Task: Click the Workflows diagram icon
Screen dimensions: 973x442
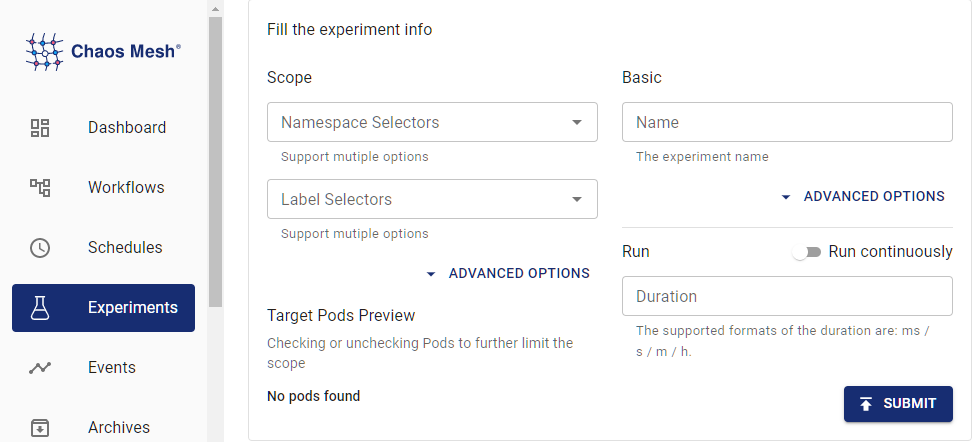Action: (x=40, y=188)
